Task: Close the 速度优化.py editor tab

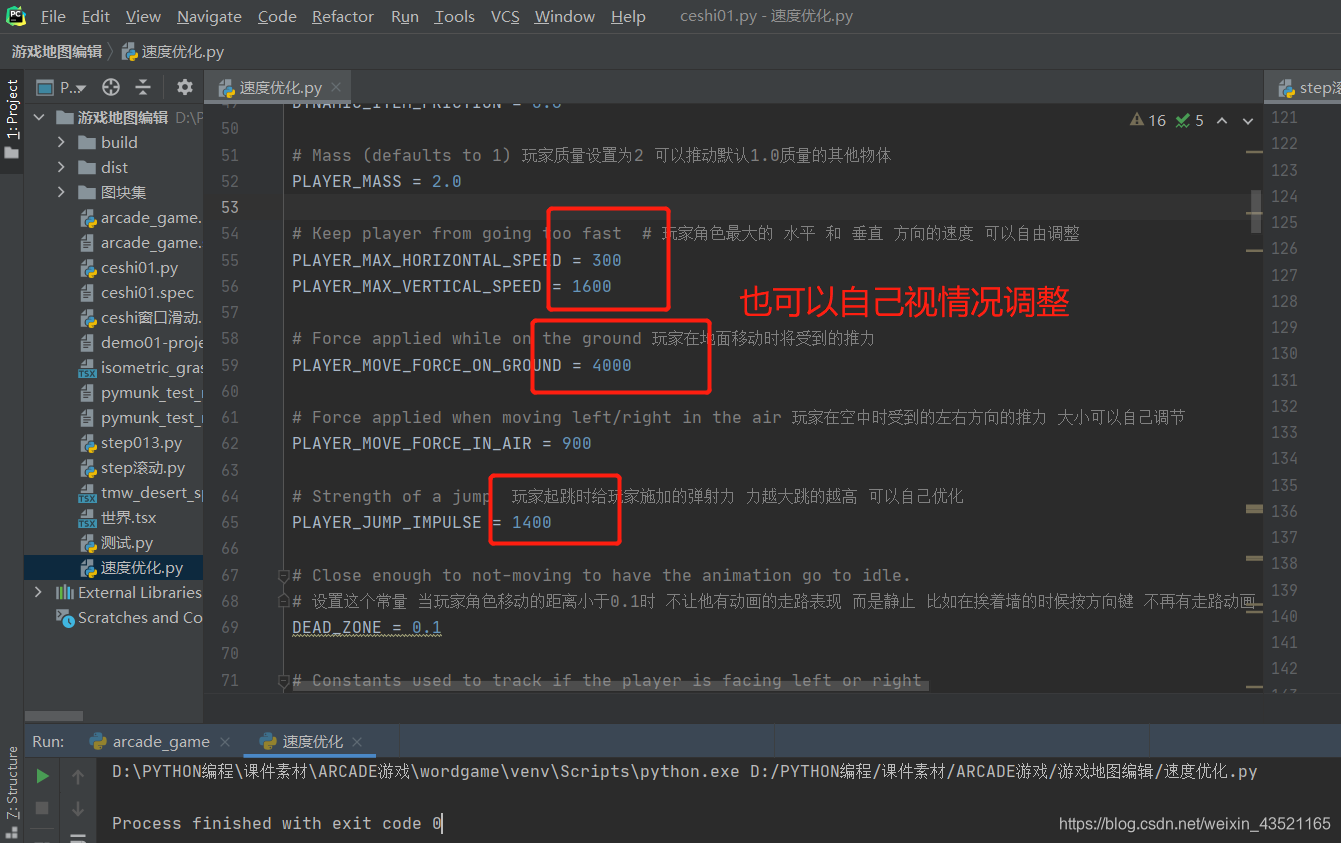Action: point(337,88)
